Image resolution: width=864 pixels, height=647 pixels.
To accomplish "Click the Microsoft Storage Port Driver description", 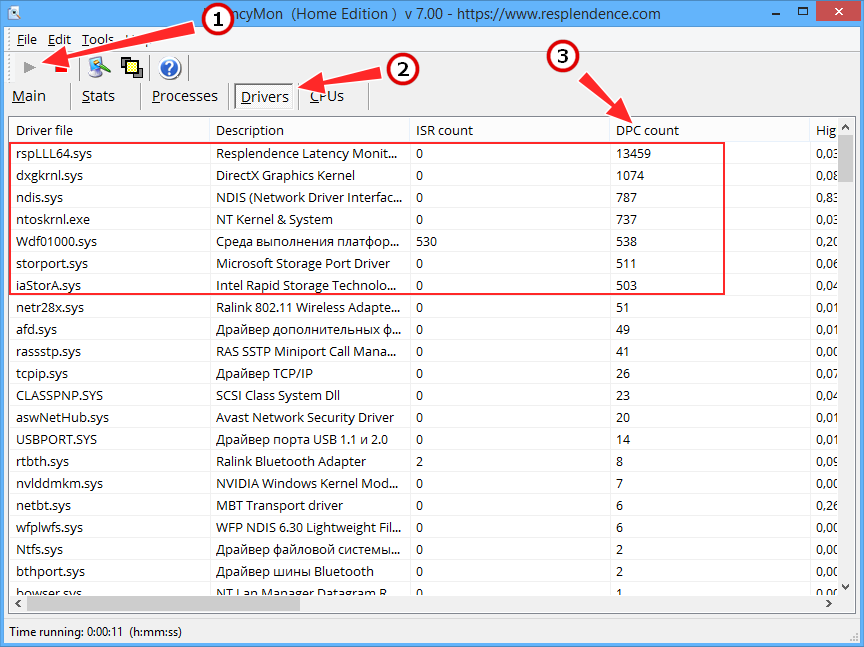I will [303, 263].
